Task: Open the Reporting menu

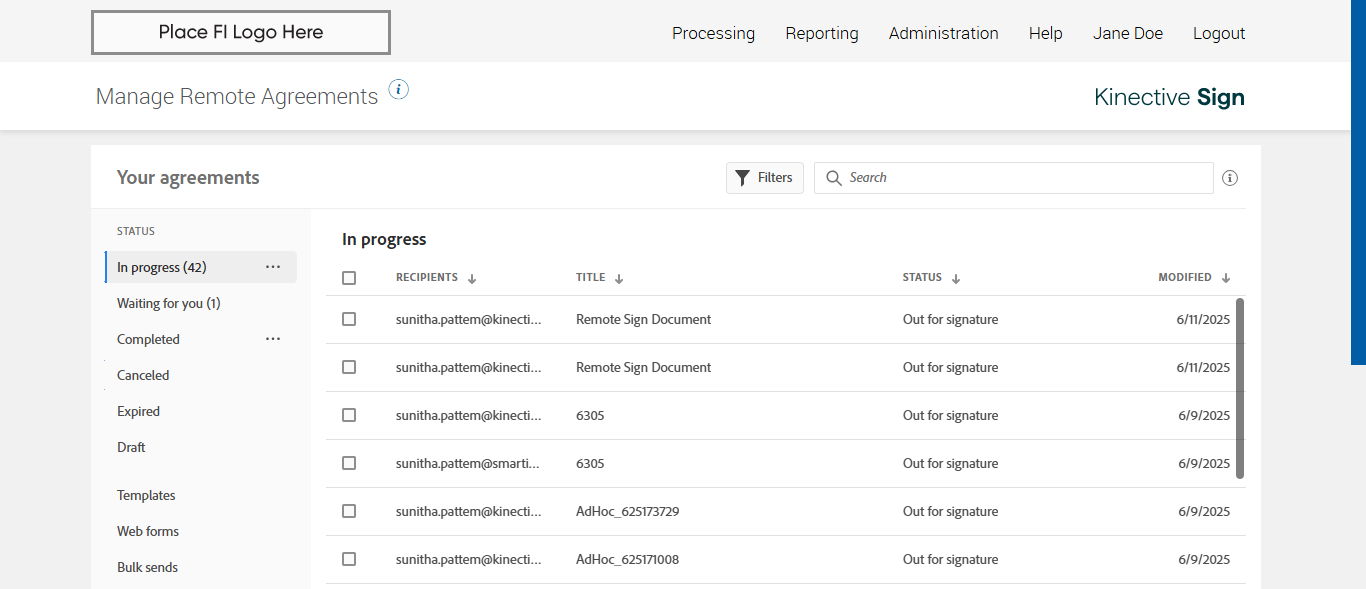Action: point(821,33)
